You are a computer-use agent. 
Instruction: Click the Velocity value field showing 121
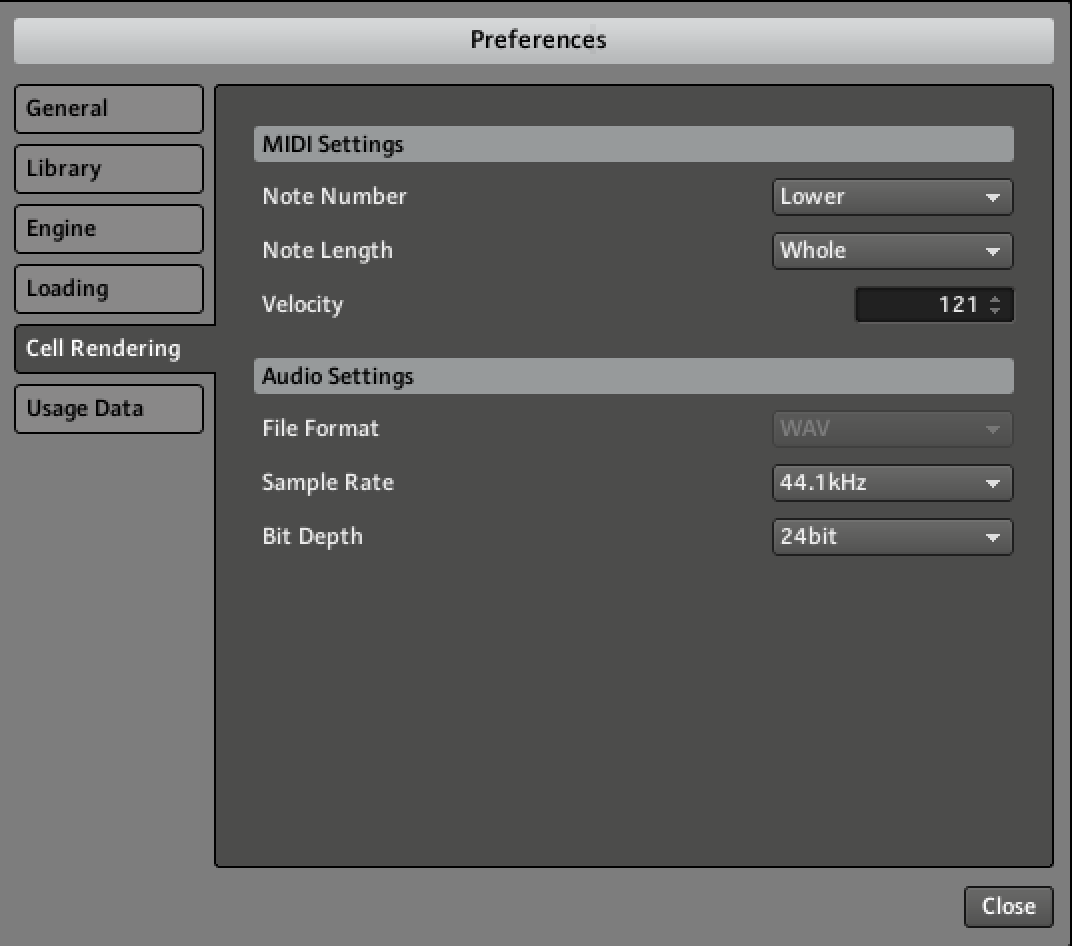click(920, 305)
